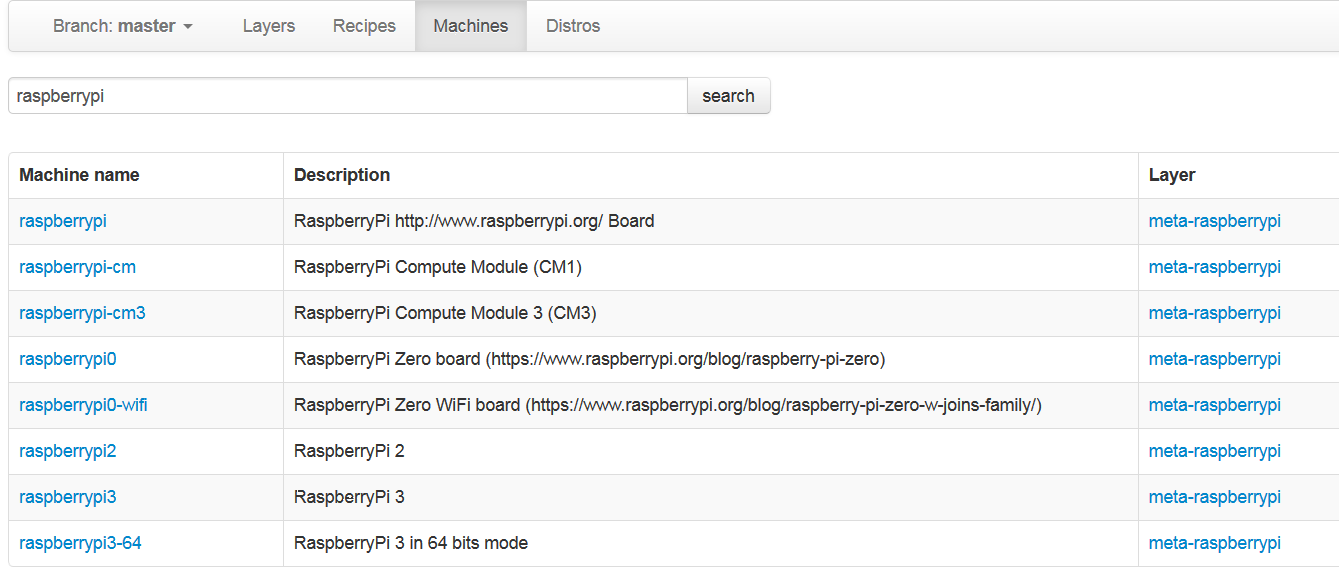Viewport: 1339px width, 573px height.
Task: Open the raspberrypi2 machine link
Action: coord(68,451)
